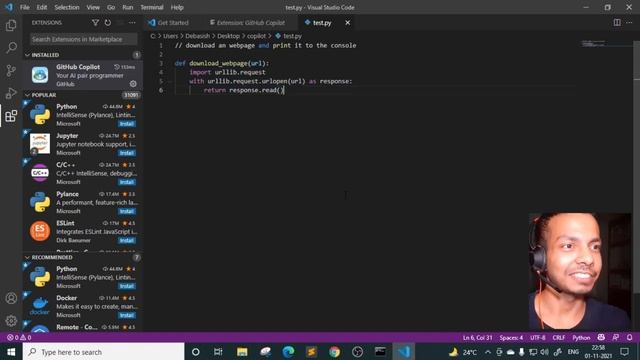Open the Source Control view
Screen dimensions: 640x360
point(11,71)
